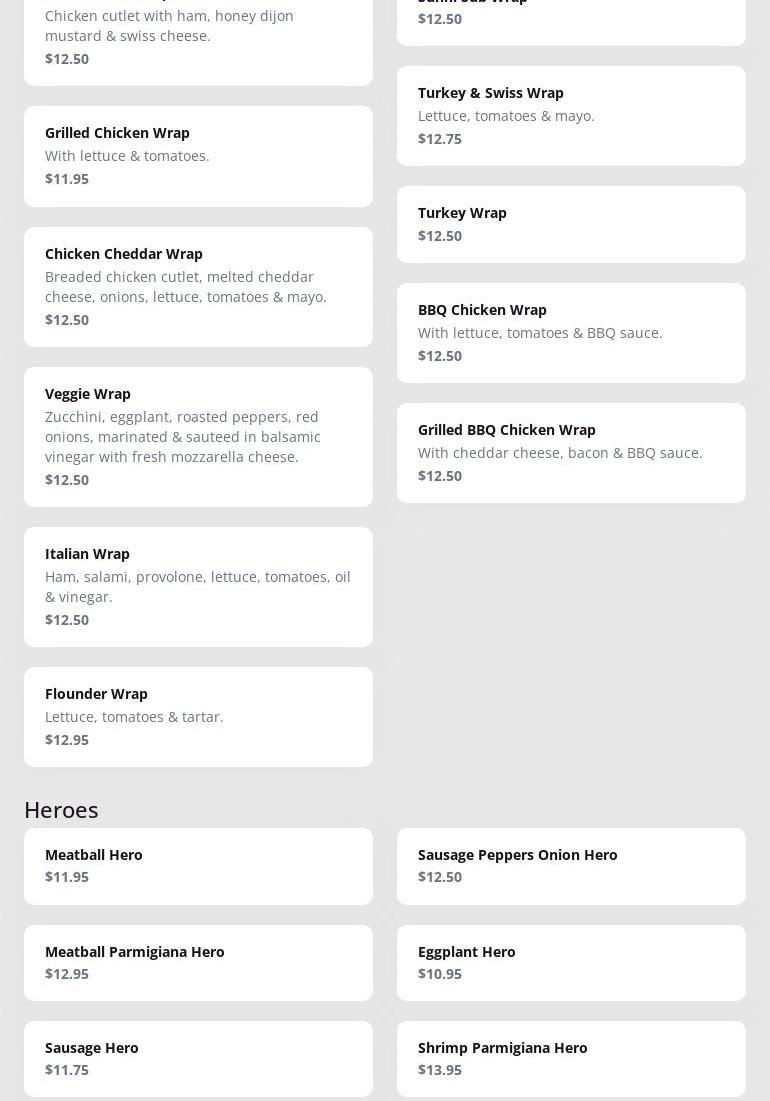Screen dimensions: 770x1101
Task: Click the $12.95 Flounder Wrap price
Action: pos(67,740)
